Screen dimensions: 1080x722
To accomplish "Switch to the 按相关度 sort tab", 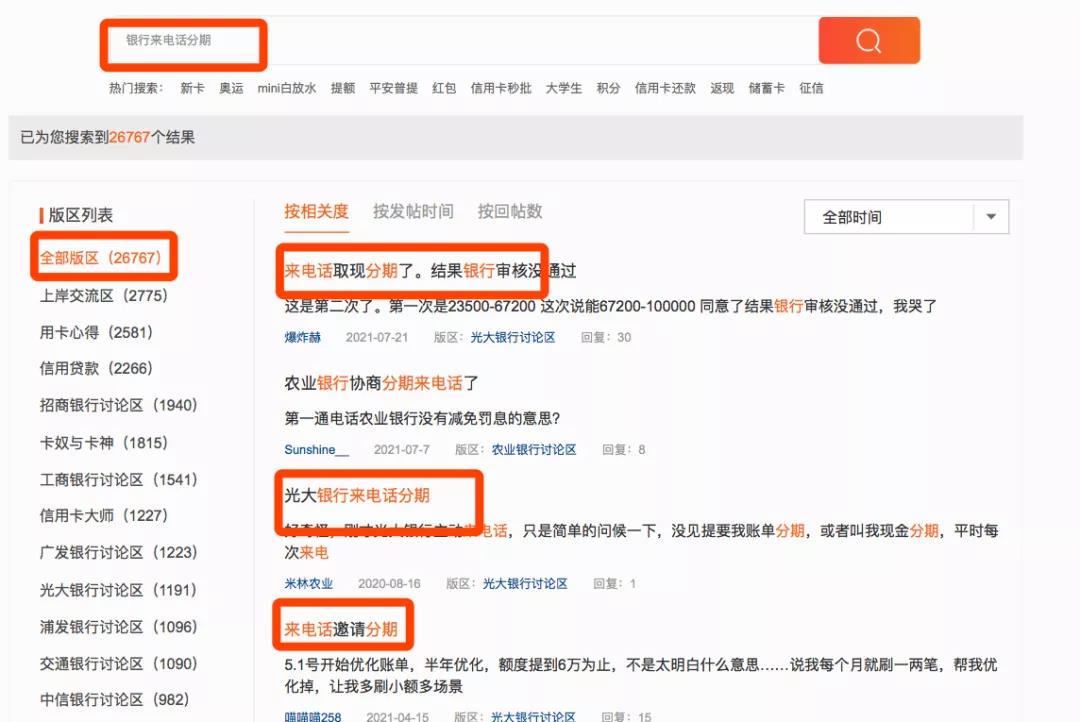I will click(316, 211).
